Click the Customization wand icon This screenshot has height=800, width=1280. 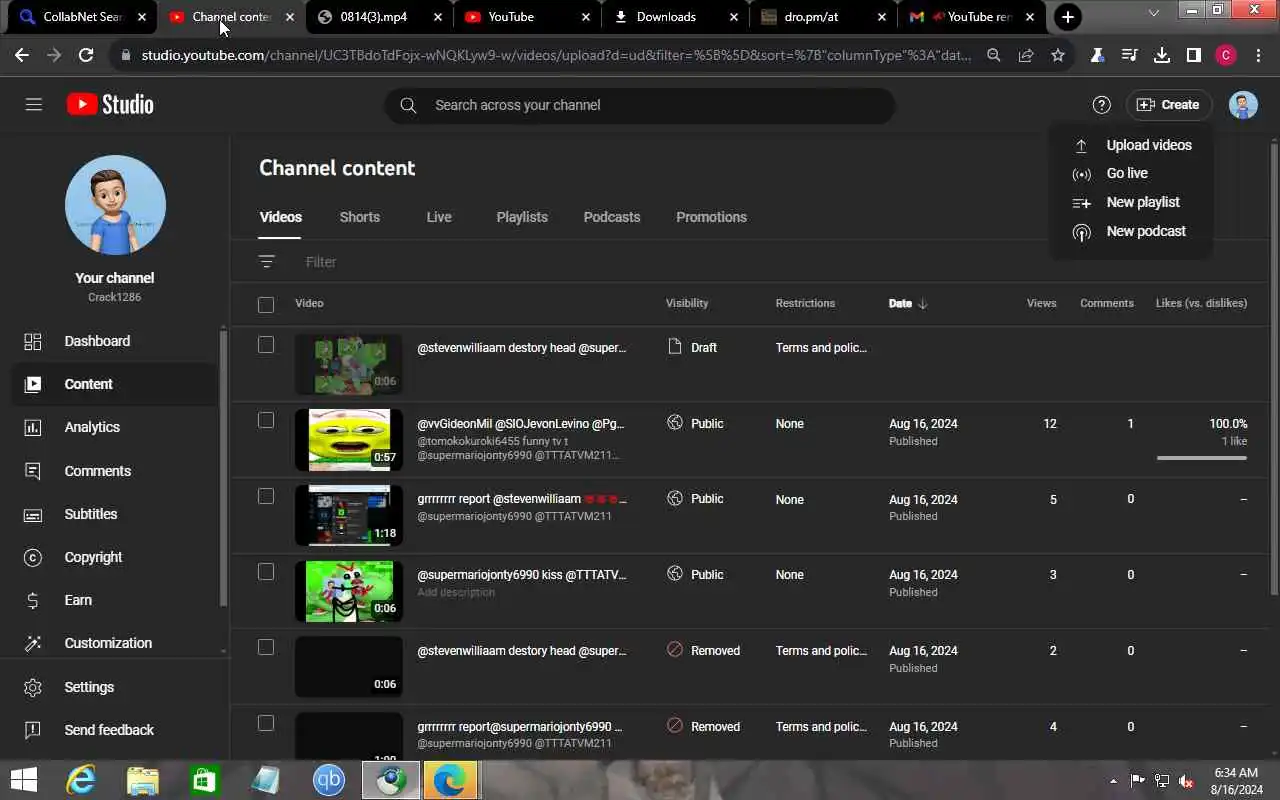[33, 643]
